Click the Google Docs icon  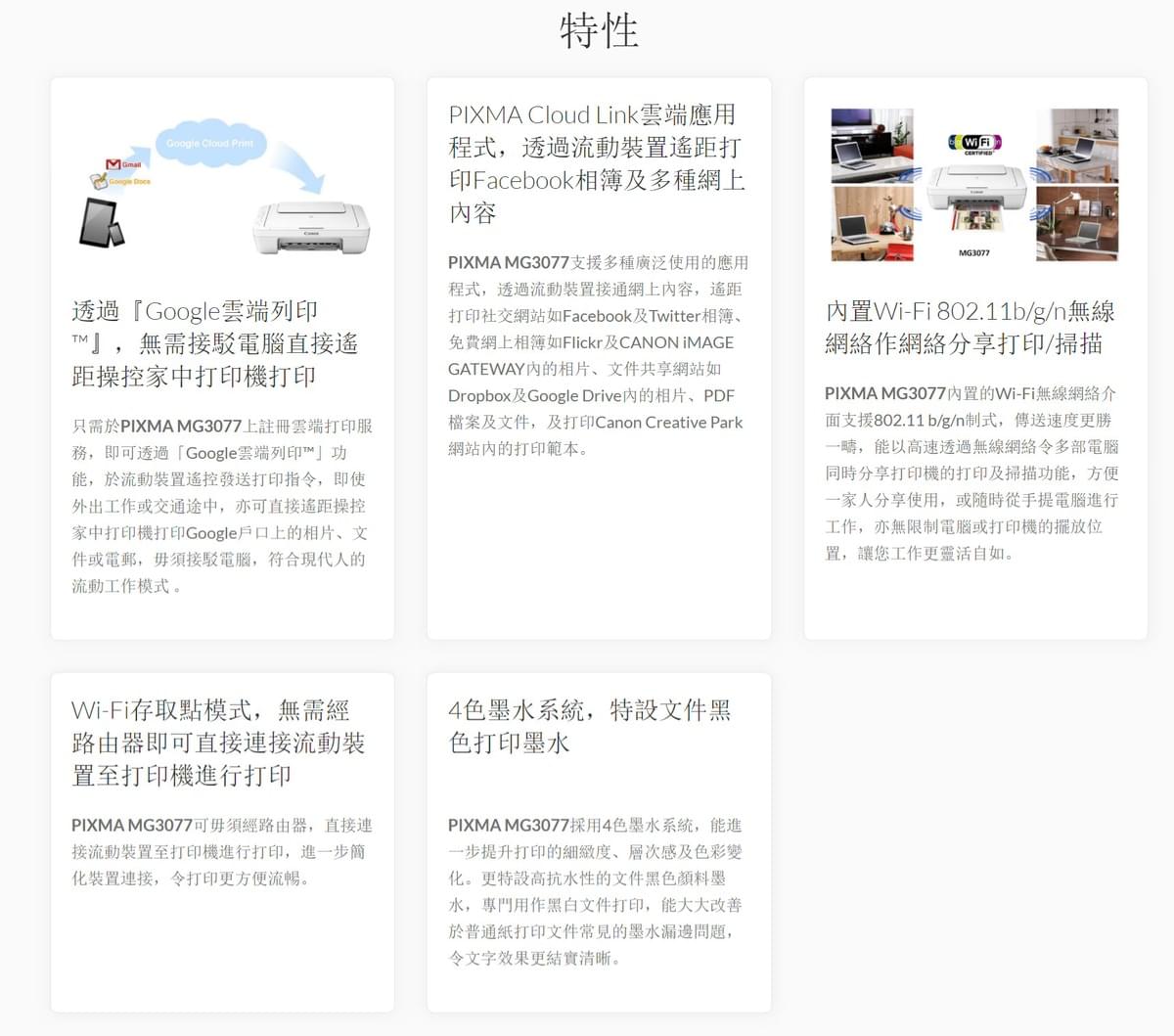[x=99, y=181]
